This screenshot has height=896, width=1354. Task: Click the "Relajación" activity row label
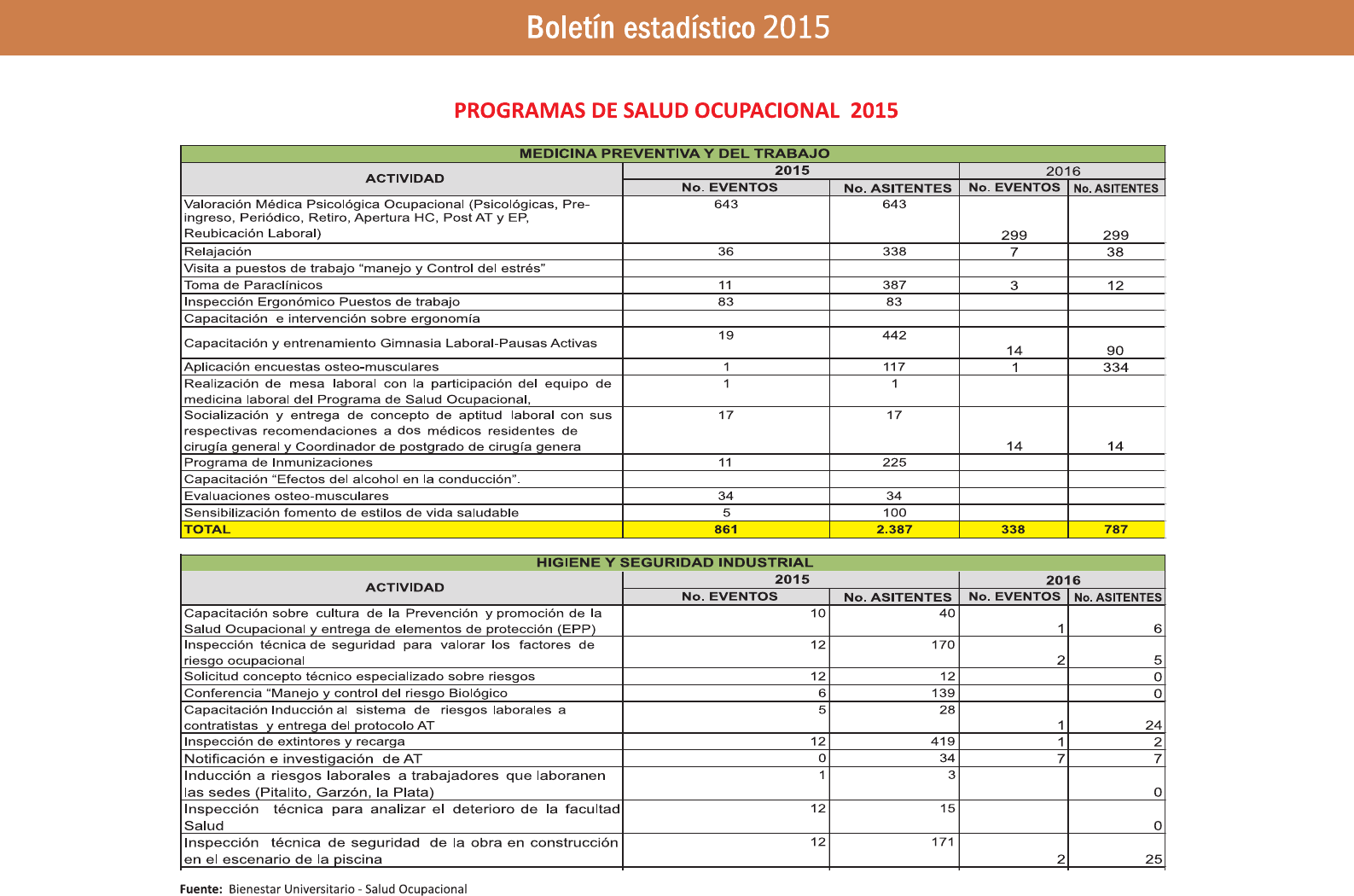218,252
